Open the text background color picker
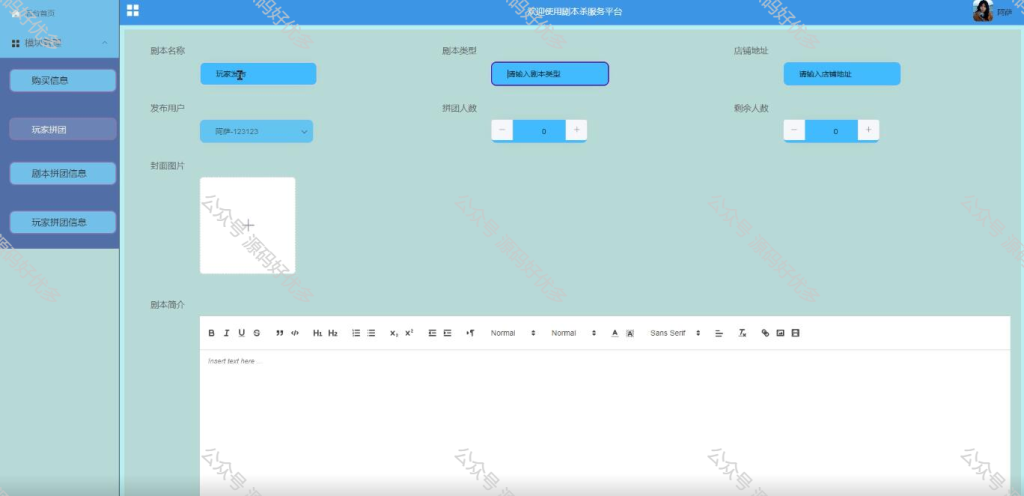This screenshot has height=496, width=1024. point(630,333)
